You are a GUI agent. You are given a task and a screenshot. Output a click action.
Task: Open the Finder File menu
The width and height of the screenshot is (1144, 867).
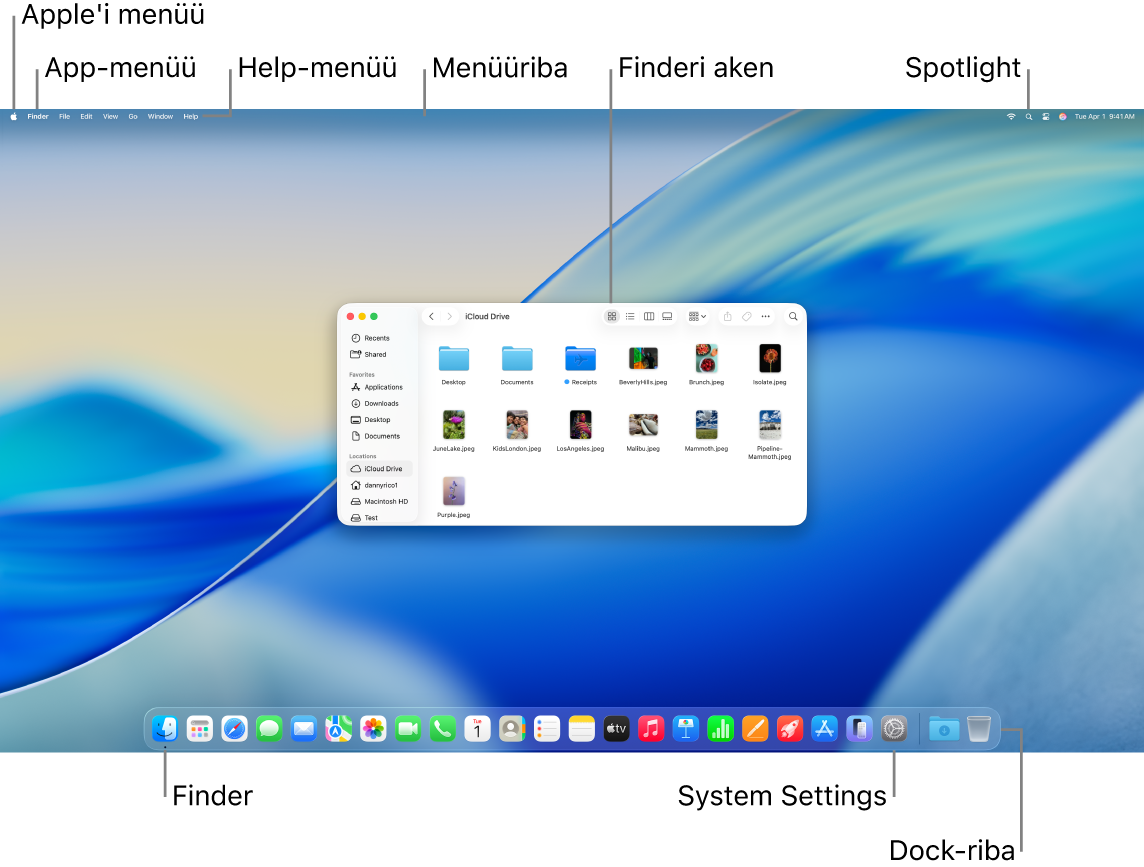[x=64, y=116]
